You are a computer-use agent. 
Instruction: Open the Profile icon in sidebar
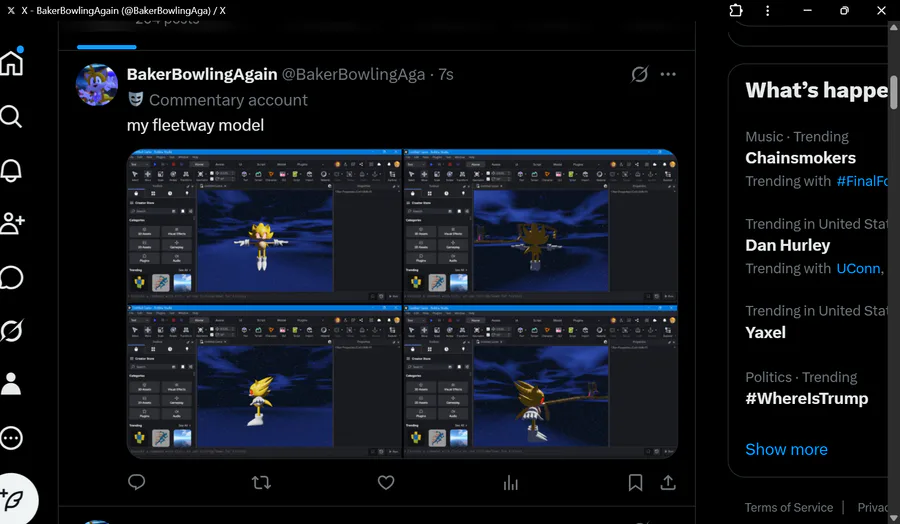pos(11,384)
